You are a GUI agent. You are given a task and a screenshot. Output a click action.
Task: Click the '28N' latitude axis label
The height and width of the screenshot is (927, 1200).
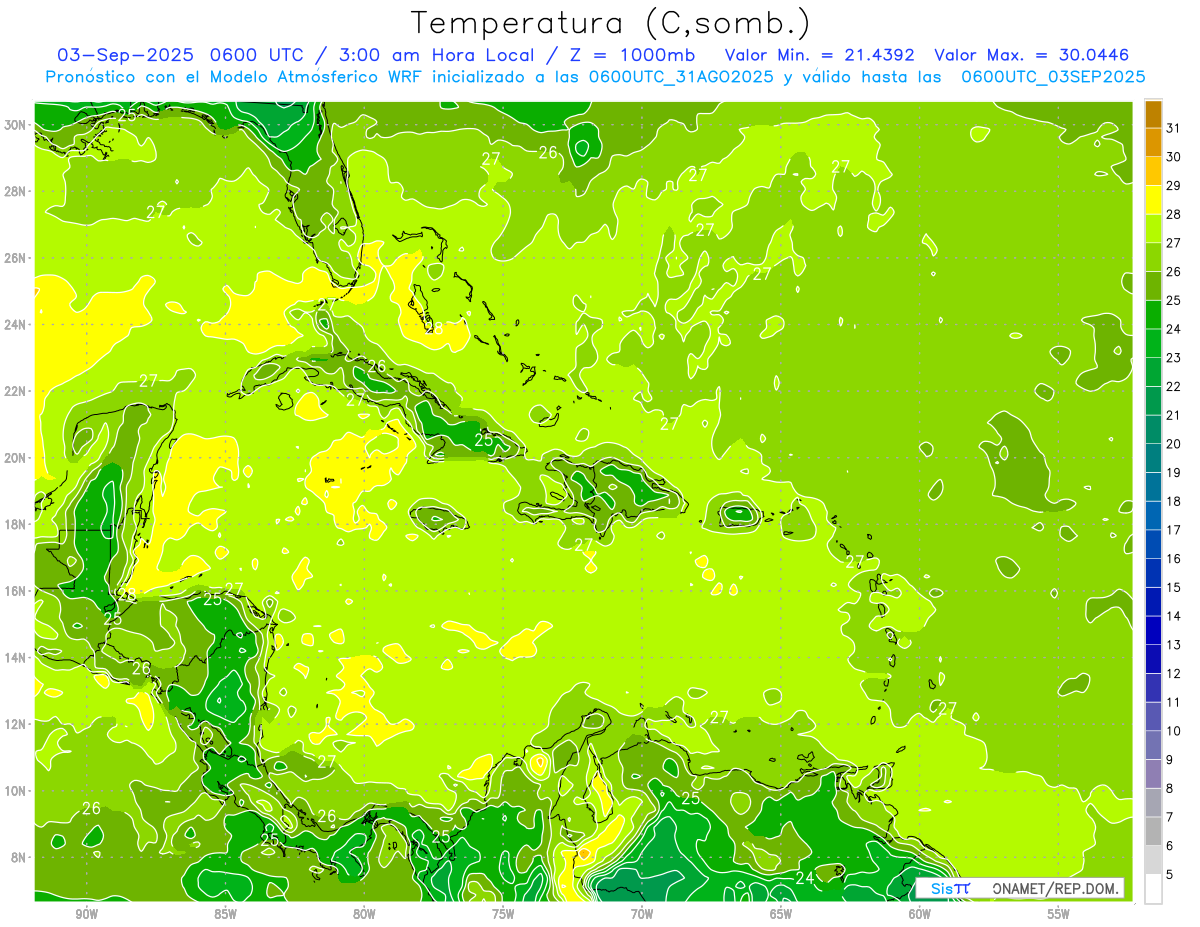coord(15,191)
